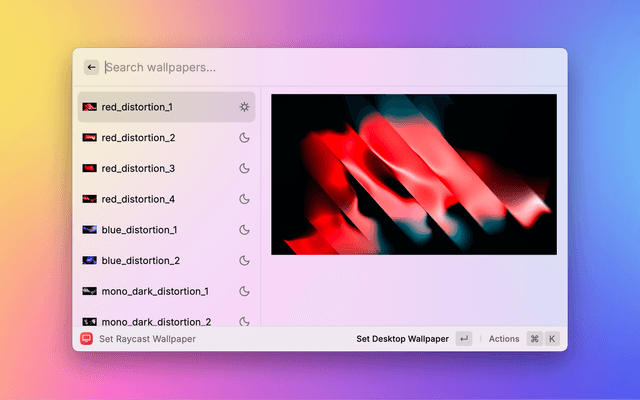
Task: Open the Actions menu
Action: pos(503,339)
